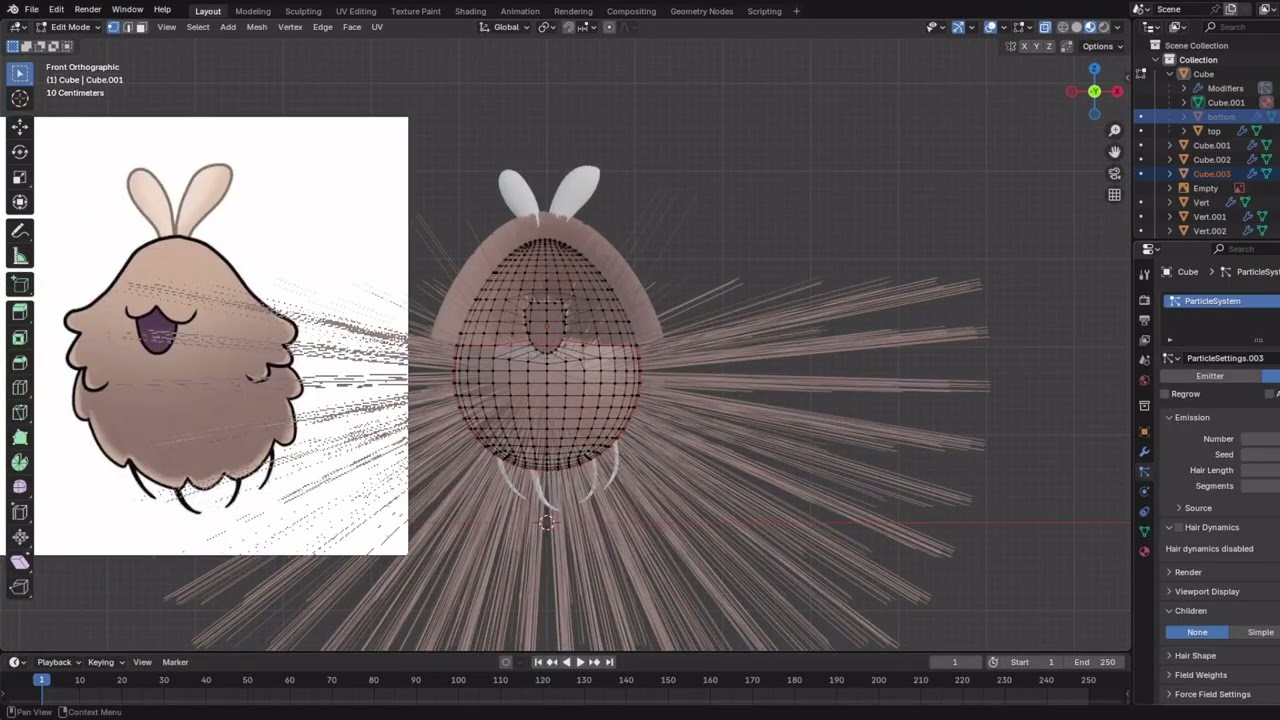The image size is (1280, 720).
Task: Toggle proportional editing button
Action: tap(608, 27)
